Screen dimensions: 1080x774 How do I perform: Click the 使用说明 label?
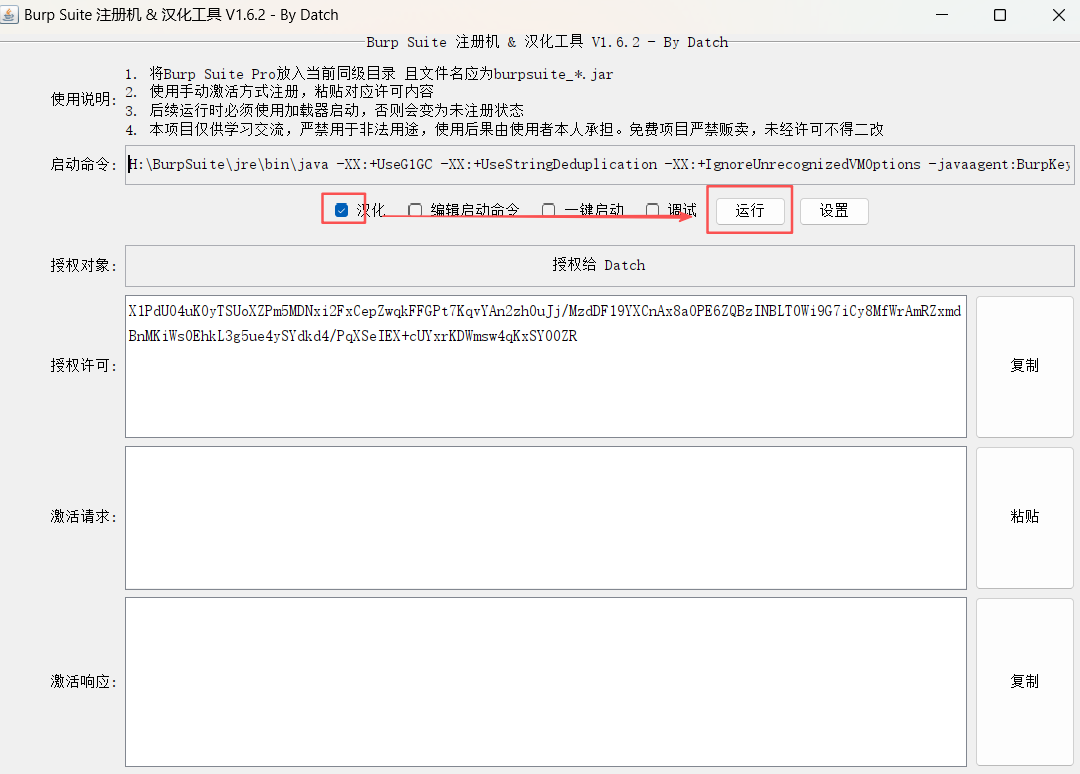(83, 100)
